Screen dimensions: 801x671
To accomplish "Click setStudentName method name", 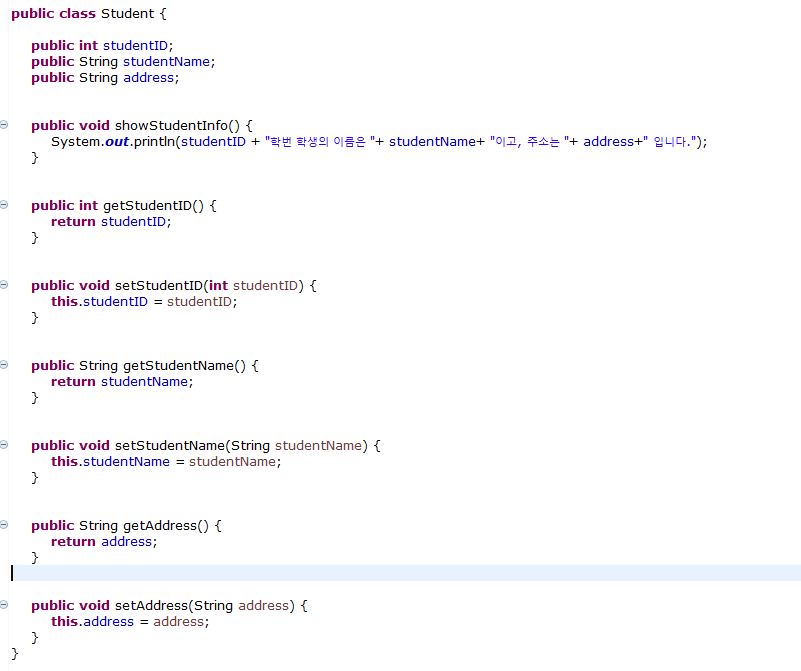I will pos(170,446).
